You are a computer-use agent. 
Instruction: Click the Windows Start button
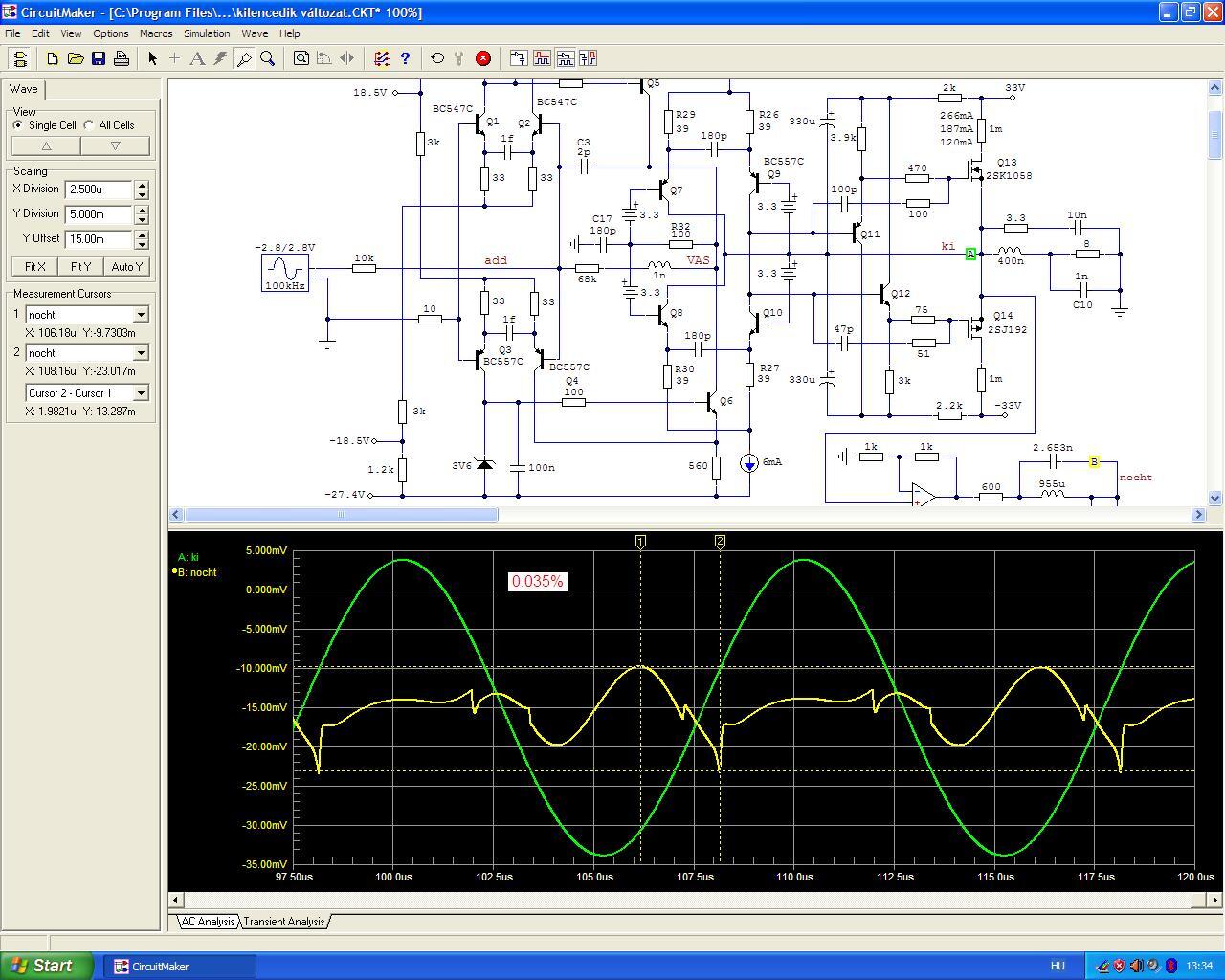47,966
